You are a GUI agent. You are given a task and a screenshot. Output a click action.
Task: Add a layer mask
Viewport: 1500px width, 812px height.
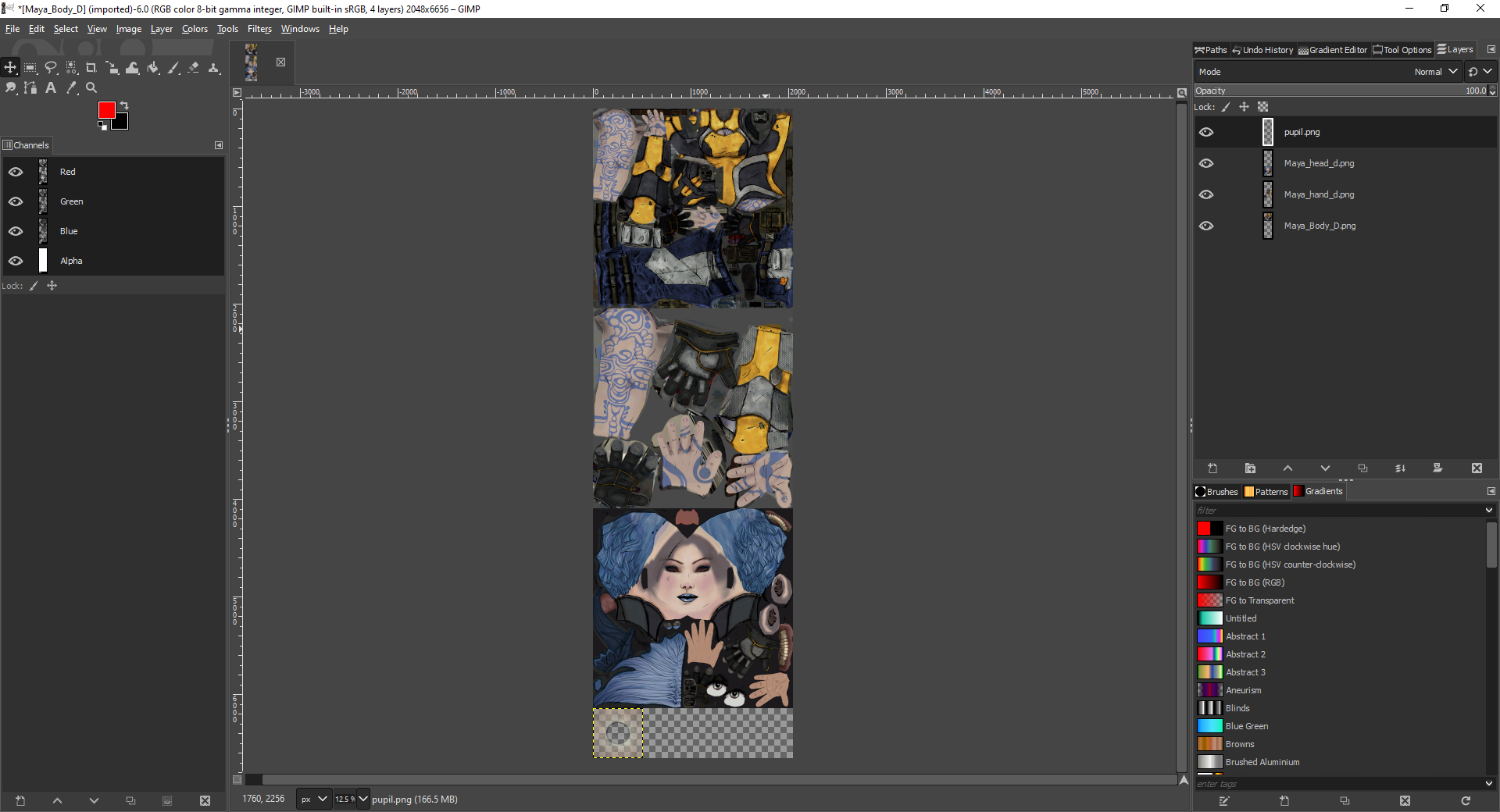1437,468
